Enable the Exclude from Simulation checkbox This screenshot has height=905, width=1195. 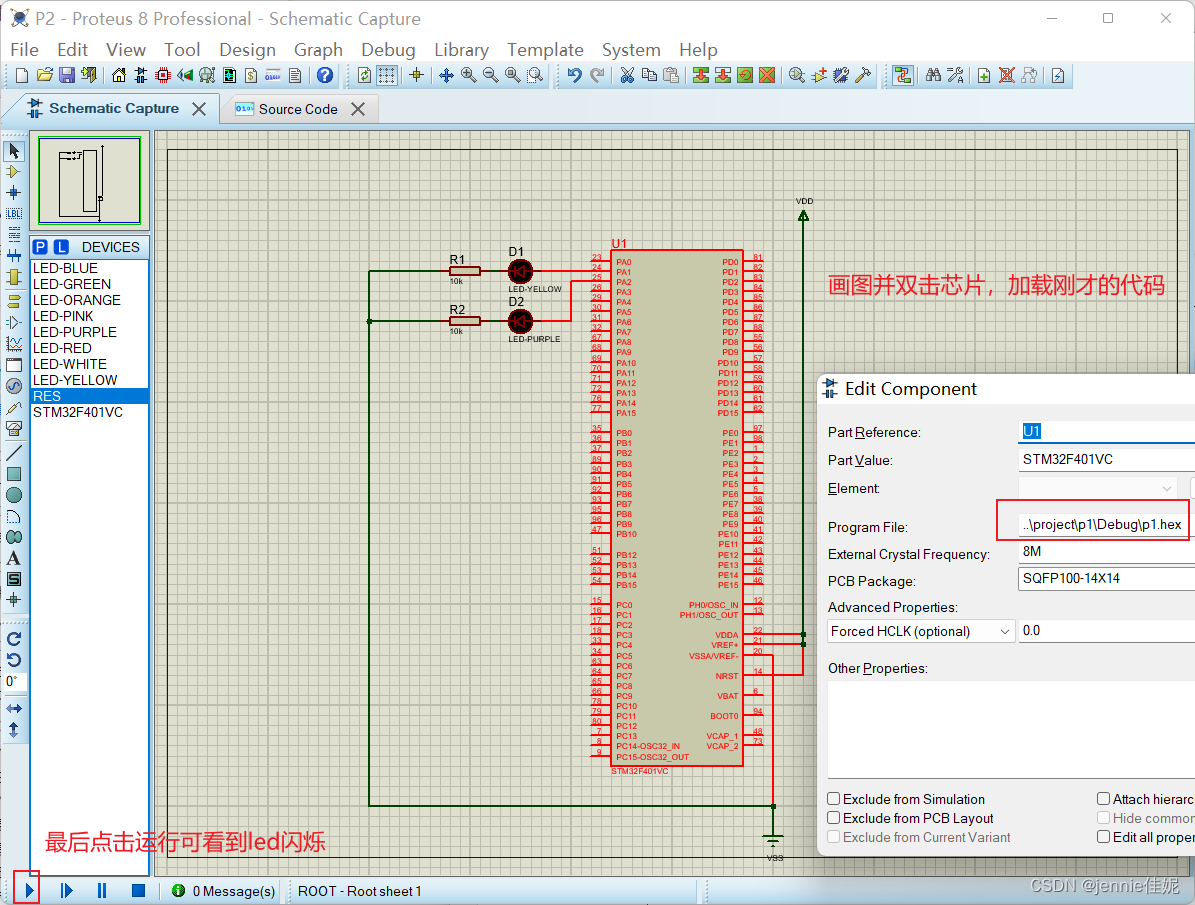pyautogui.click(x=833, y=799)
